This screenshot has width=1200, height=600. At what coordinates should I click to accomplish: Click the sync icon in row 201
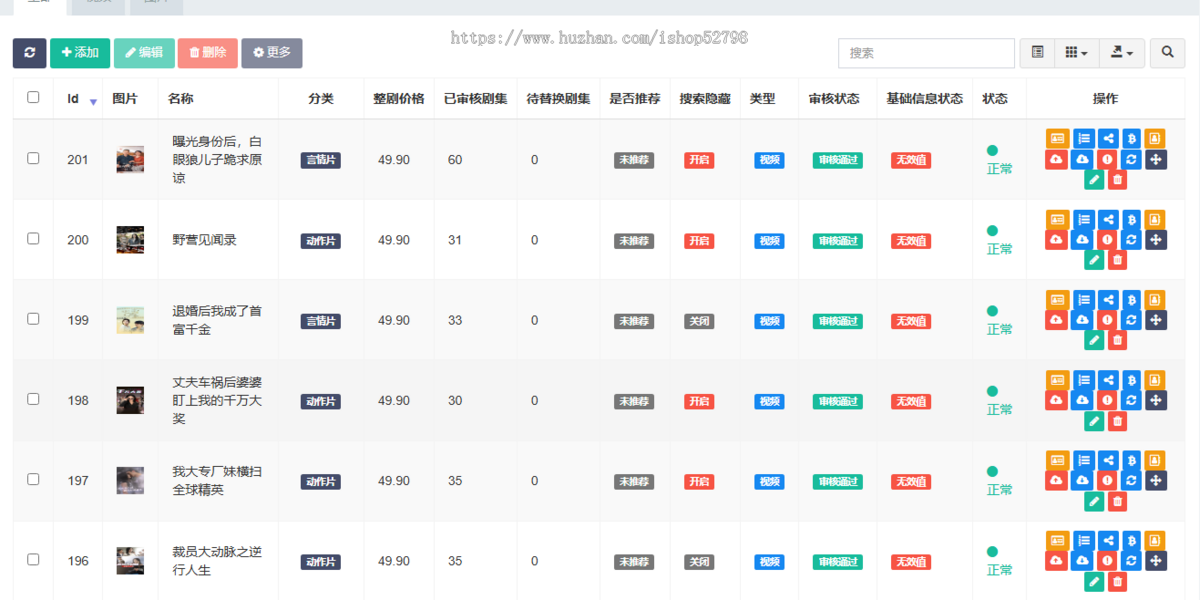click(x=1131, y=159)
